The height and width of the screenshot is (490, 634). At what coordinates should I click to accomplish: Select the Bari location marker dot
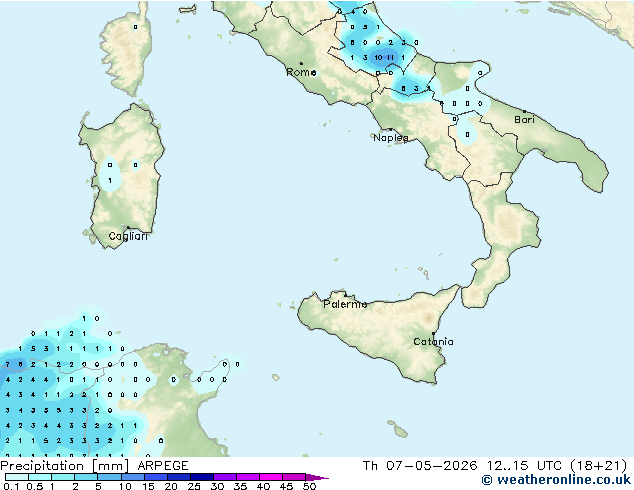coord(524,111)
